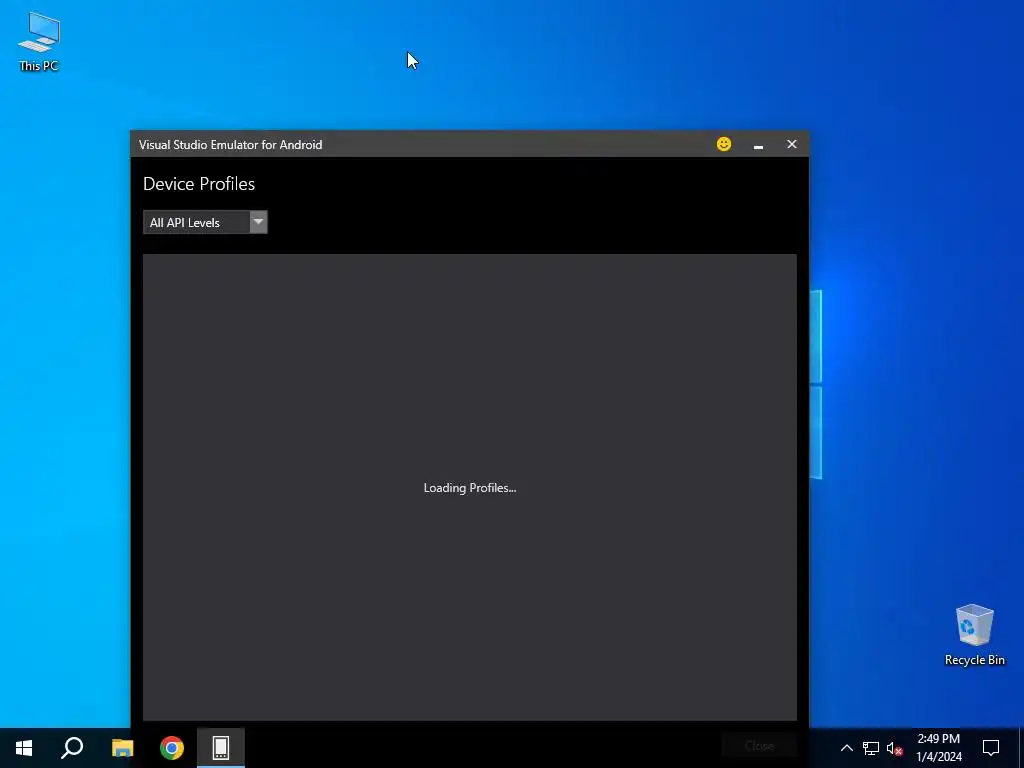Open the notification center icon

point(991,748)
